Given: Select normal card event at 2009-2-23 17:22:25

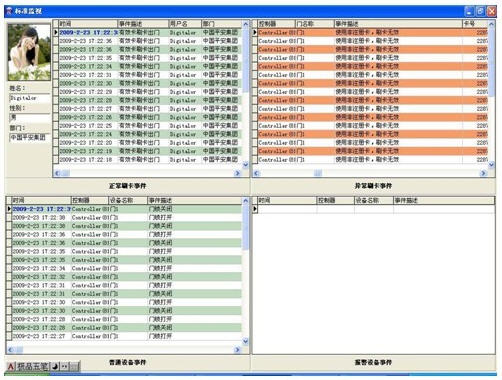Looking at the screenshot, I should point(151,126).
